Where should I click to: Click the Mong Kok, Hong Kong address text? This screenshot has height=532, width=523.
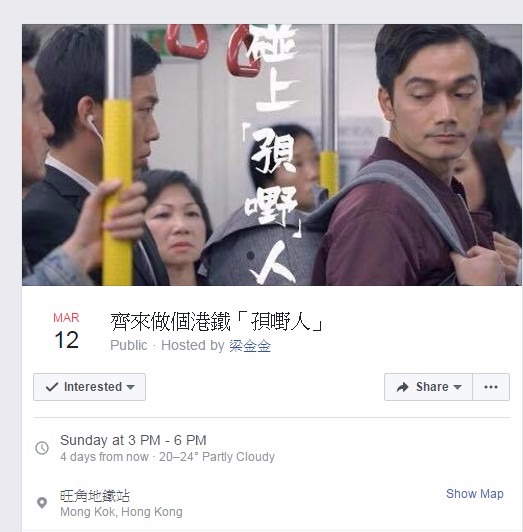click(x=121, y=512)
